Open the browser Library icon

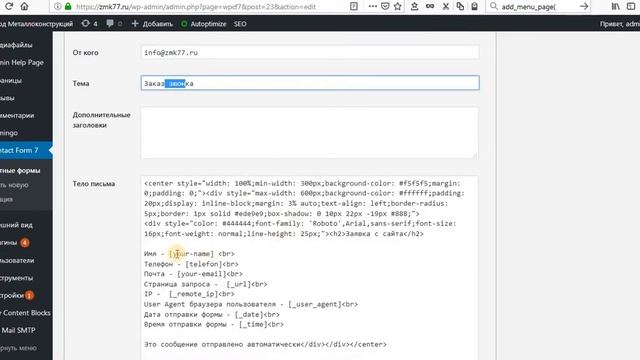coord(615,6)
